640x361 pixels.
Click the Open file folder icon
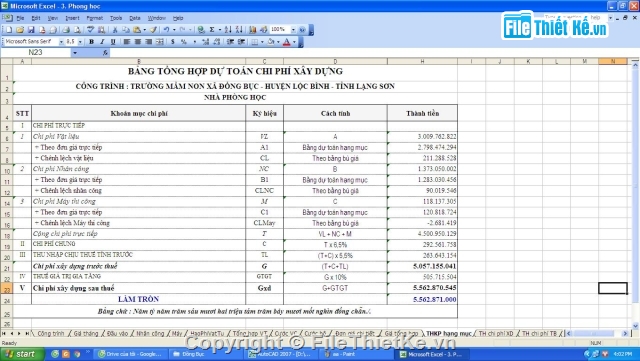click(20, 30)
